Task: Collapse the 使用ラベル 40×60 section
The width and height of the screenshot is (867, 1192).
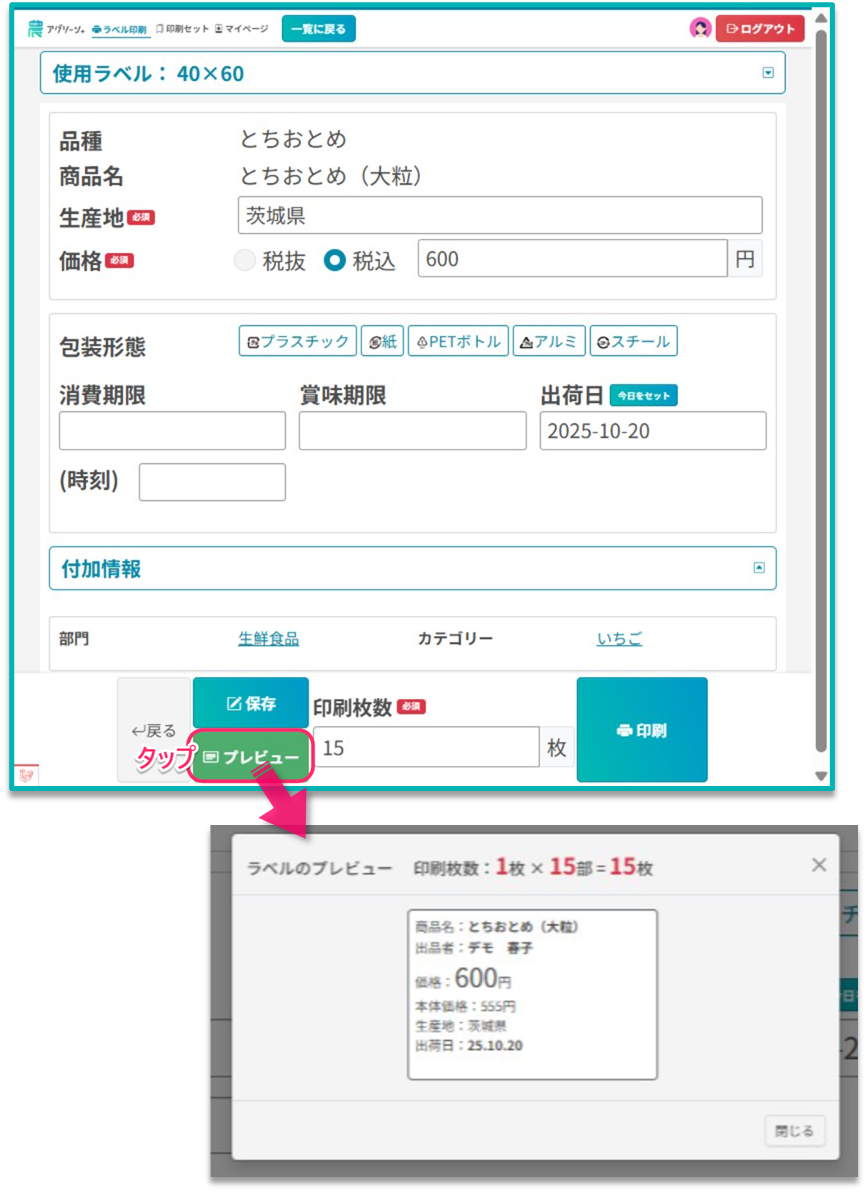Action: coord(768,73)
